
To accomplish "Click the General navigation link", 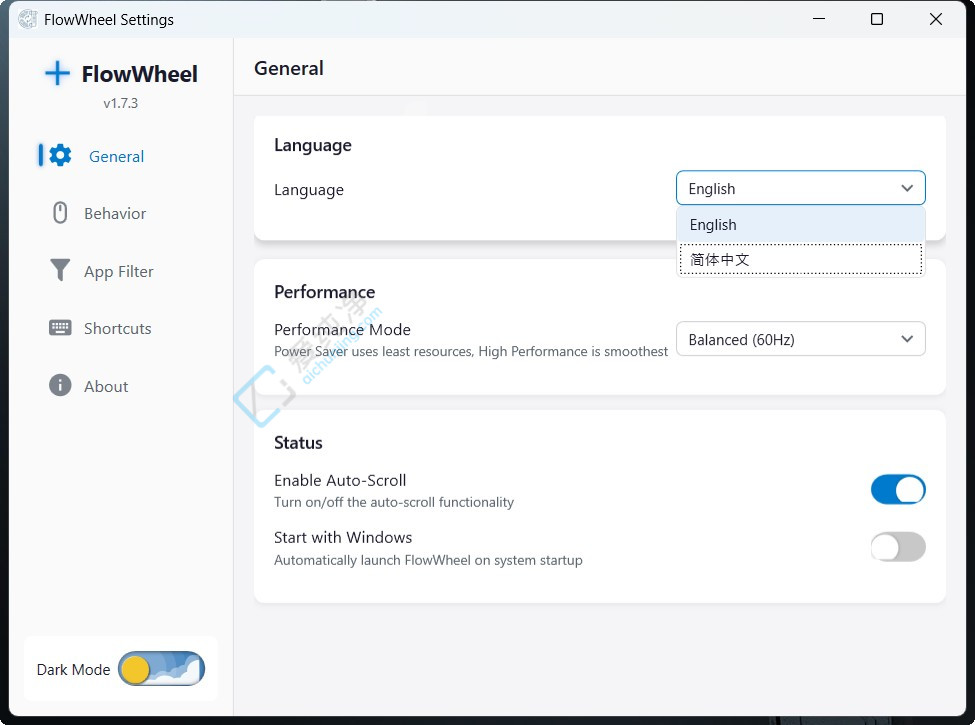I will tap(116, 156).
